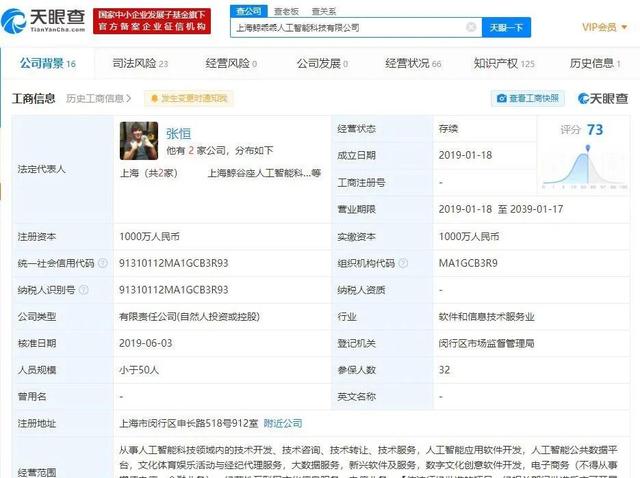Click the 附近公司 link
640x478 pixels.
click(x=283, y=423)
